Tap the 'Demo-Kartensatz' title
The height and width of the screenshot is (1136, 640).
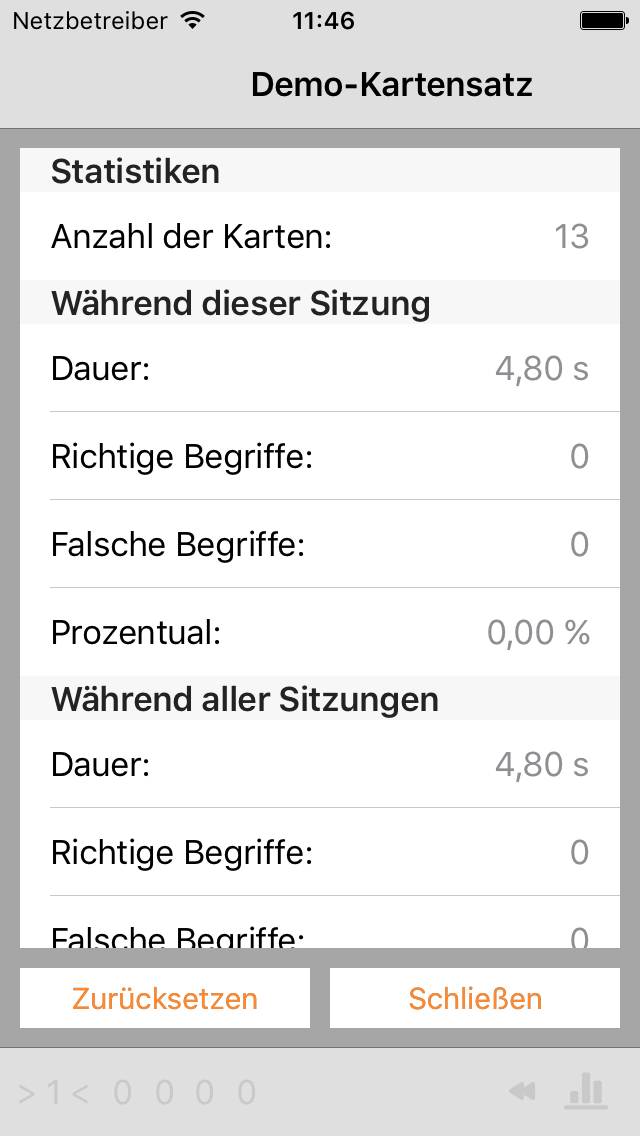click(x=391, y=85)
